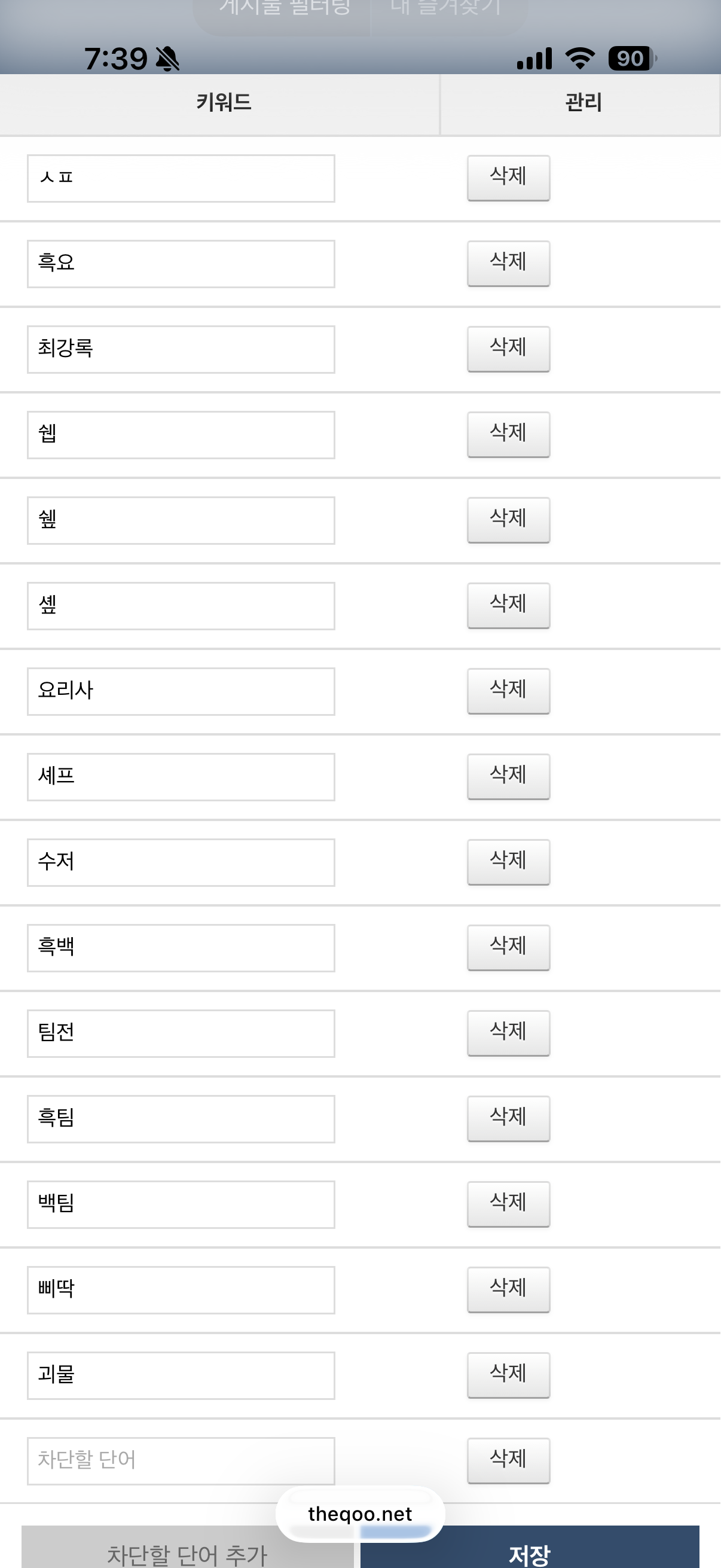The width and height of the screenshot is (721, 1568).
Task: Tap the silent mode bell icon
Action: tap(167, 59)
